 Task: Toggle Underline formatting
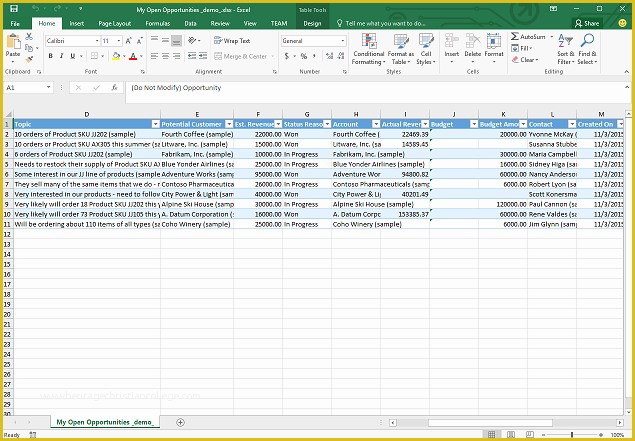coord(73,56)
